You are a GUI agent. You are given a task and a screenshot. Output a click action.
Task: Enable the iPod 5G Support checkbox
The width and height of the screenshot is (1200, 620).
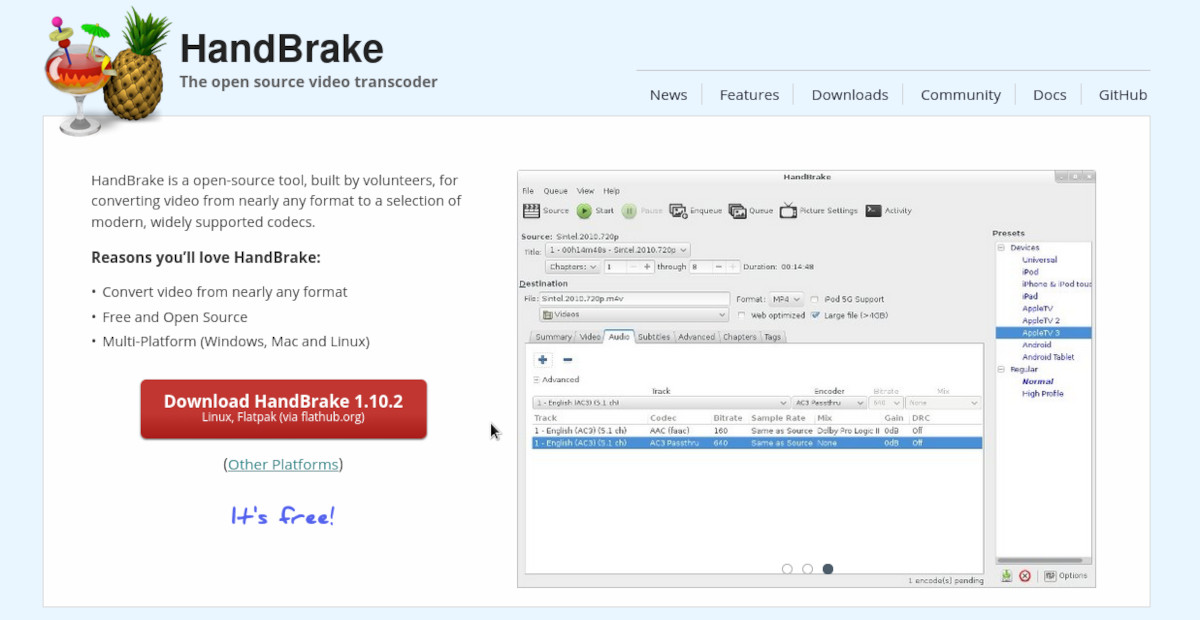(x=815, y=299)
